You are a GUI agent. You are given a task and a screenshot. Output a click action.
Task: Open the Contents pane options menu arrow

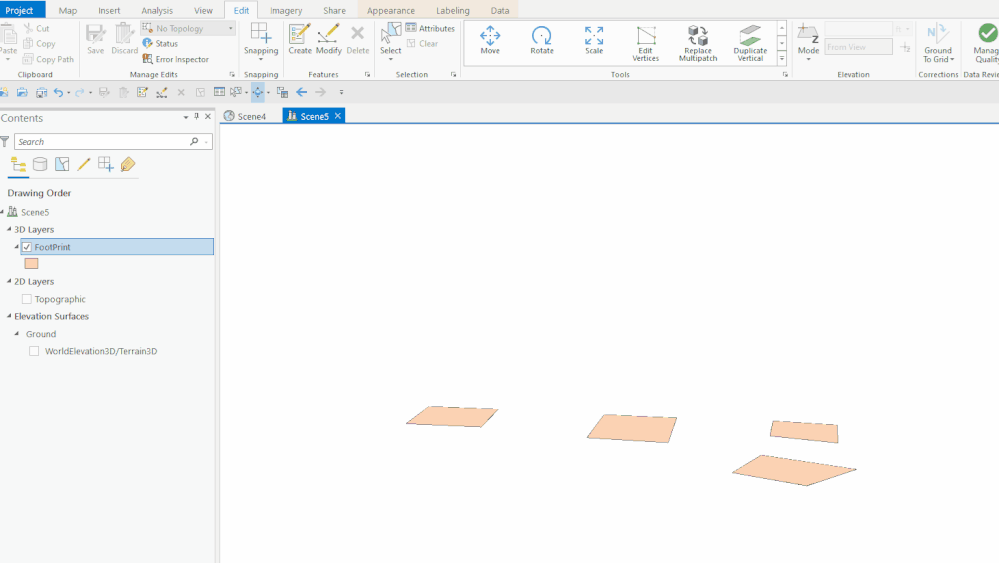[x=185, y=117]
